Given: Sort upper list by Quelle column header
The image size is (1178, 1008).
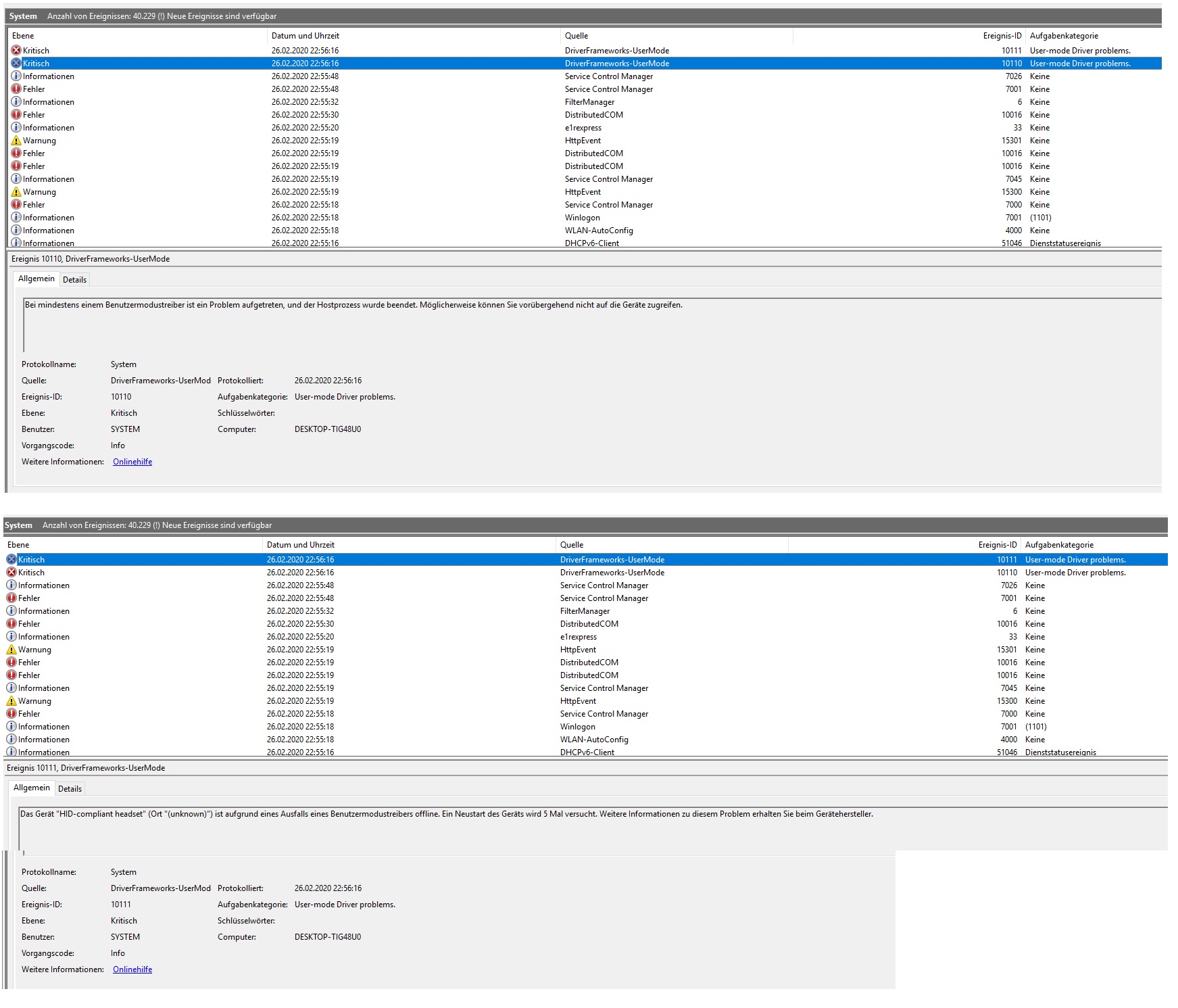Looking at the screenshot, I should click(x=677, y=36).
